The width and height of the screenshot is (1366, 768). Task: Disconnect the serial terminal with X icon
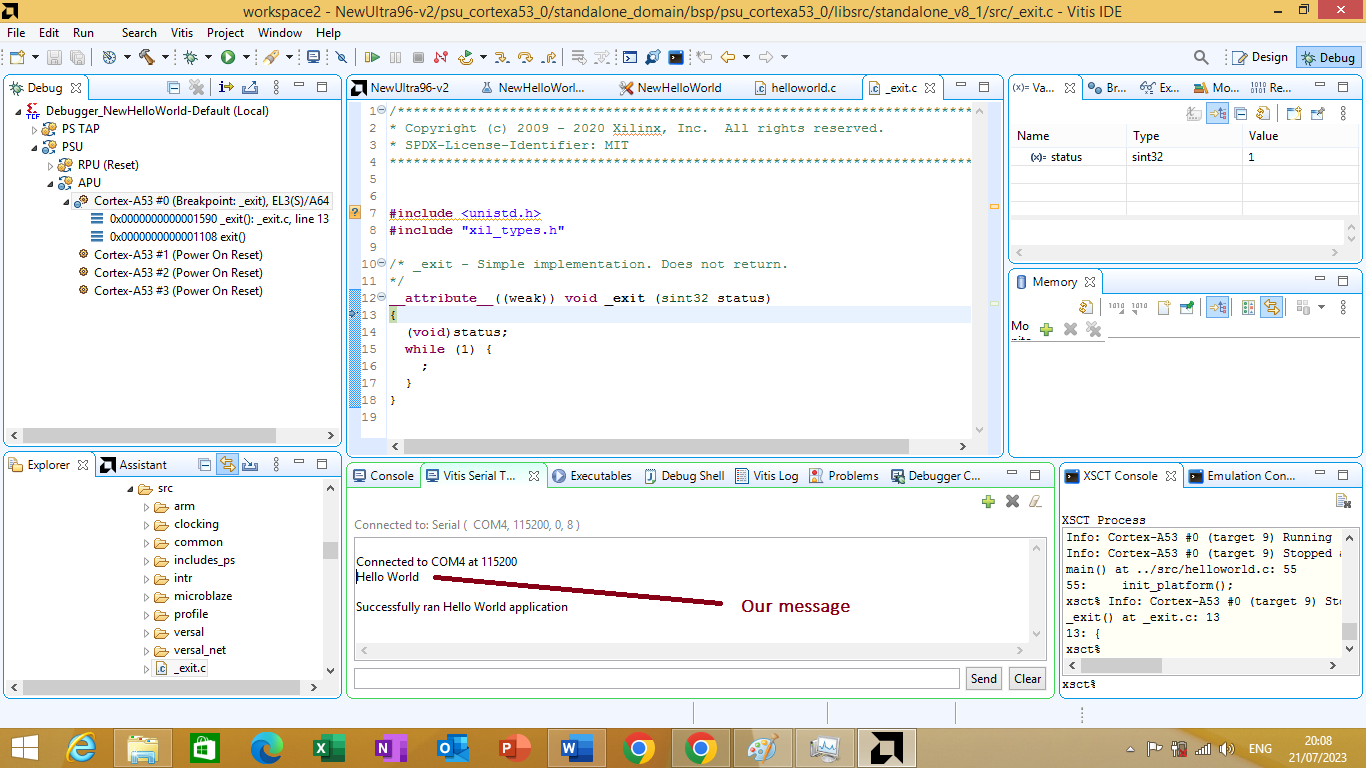[x=1012, y=501]
